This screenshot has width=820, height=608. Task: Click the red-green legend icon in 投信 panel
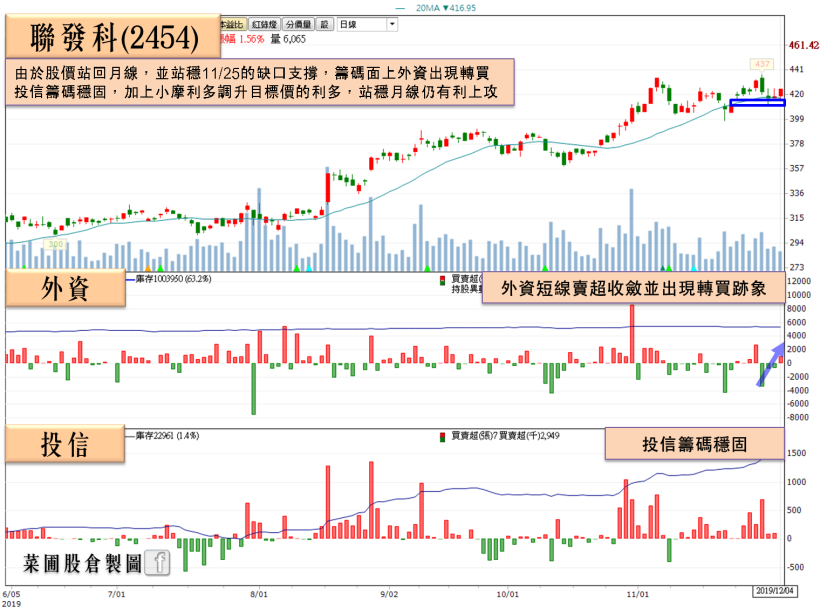click(442, 437)
